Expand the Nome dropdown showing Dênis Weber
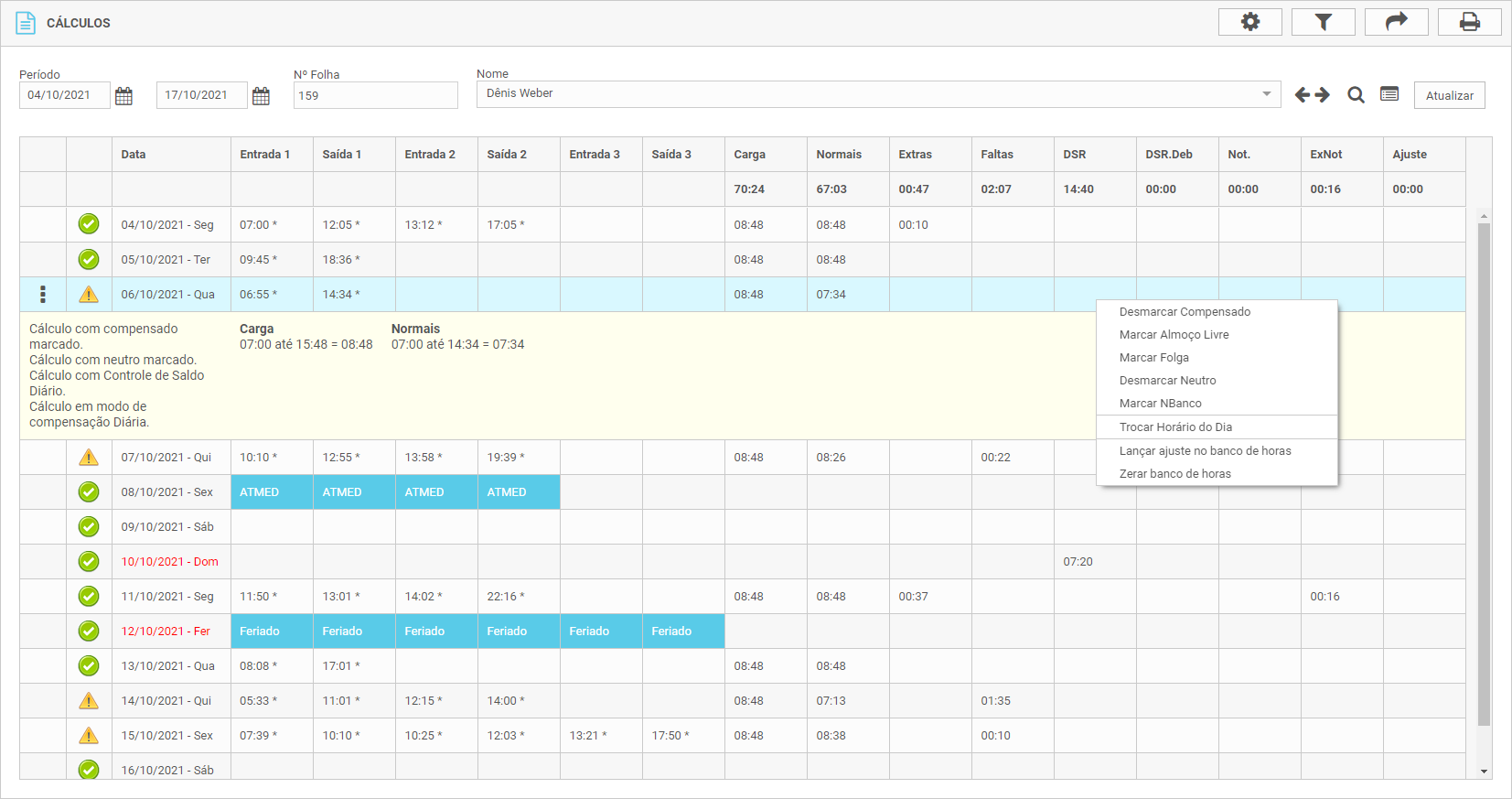Screen dimensions: 1512x799 pos(1266,94)
